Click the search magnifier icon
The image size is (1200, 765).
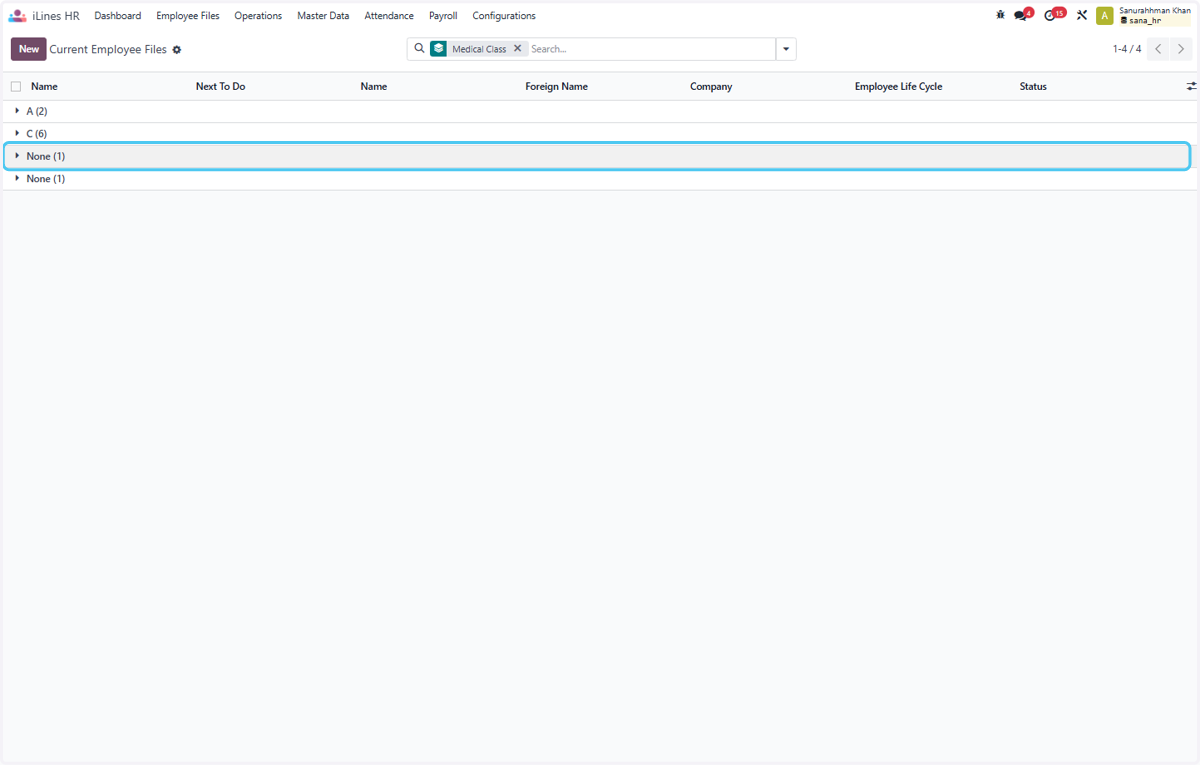pos(419,48)
